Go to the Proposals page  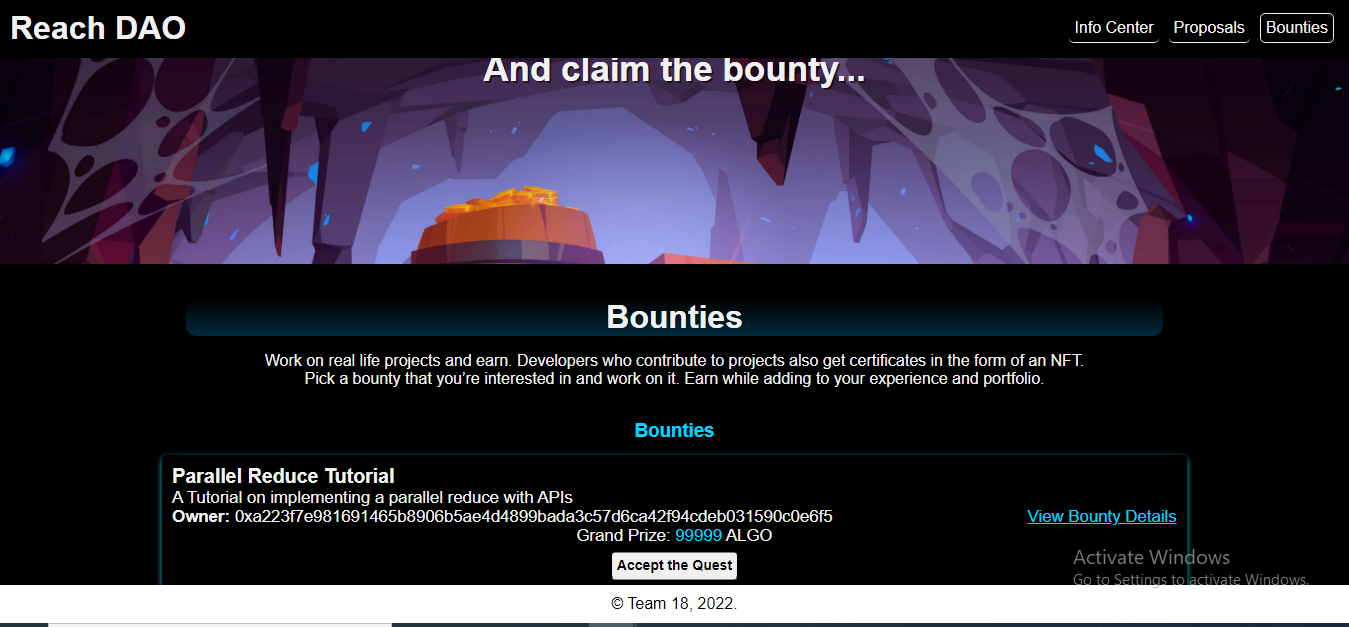(x=1209, y=28)
